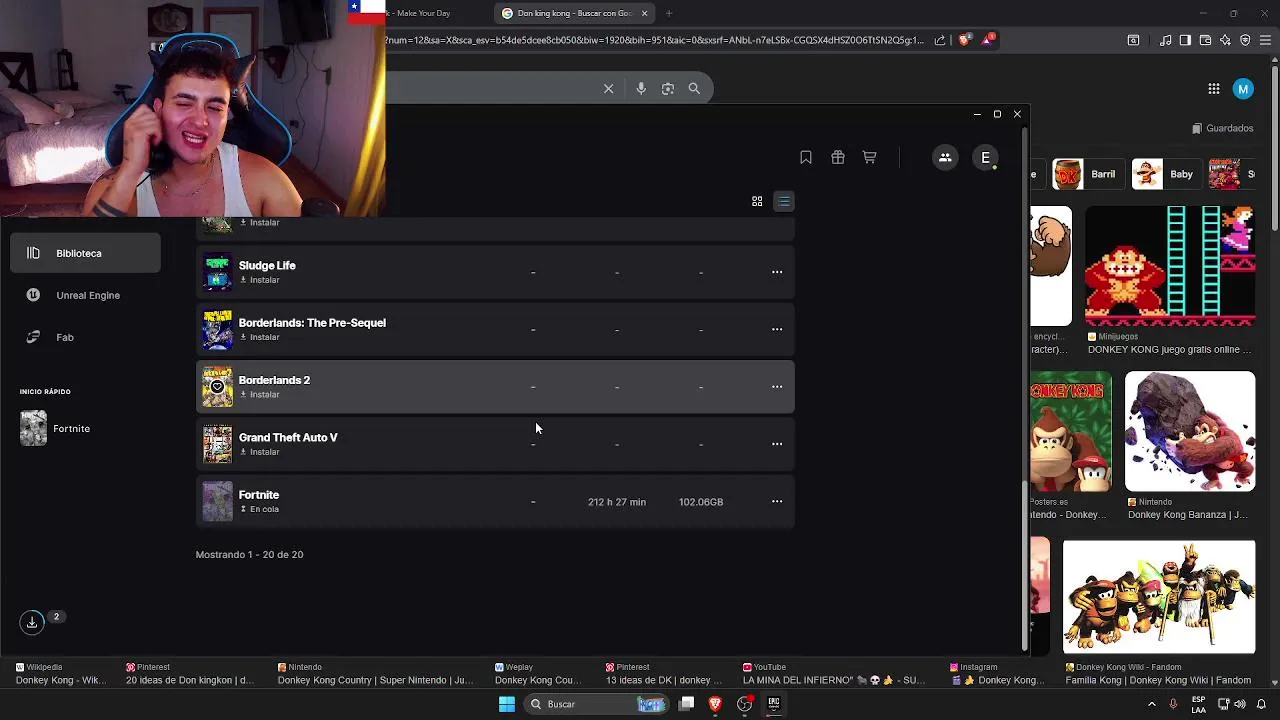Install Grand Theft Auto V
This screenshot has width=1280, height=720.
pos(260,452)
